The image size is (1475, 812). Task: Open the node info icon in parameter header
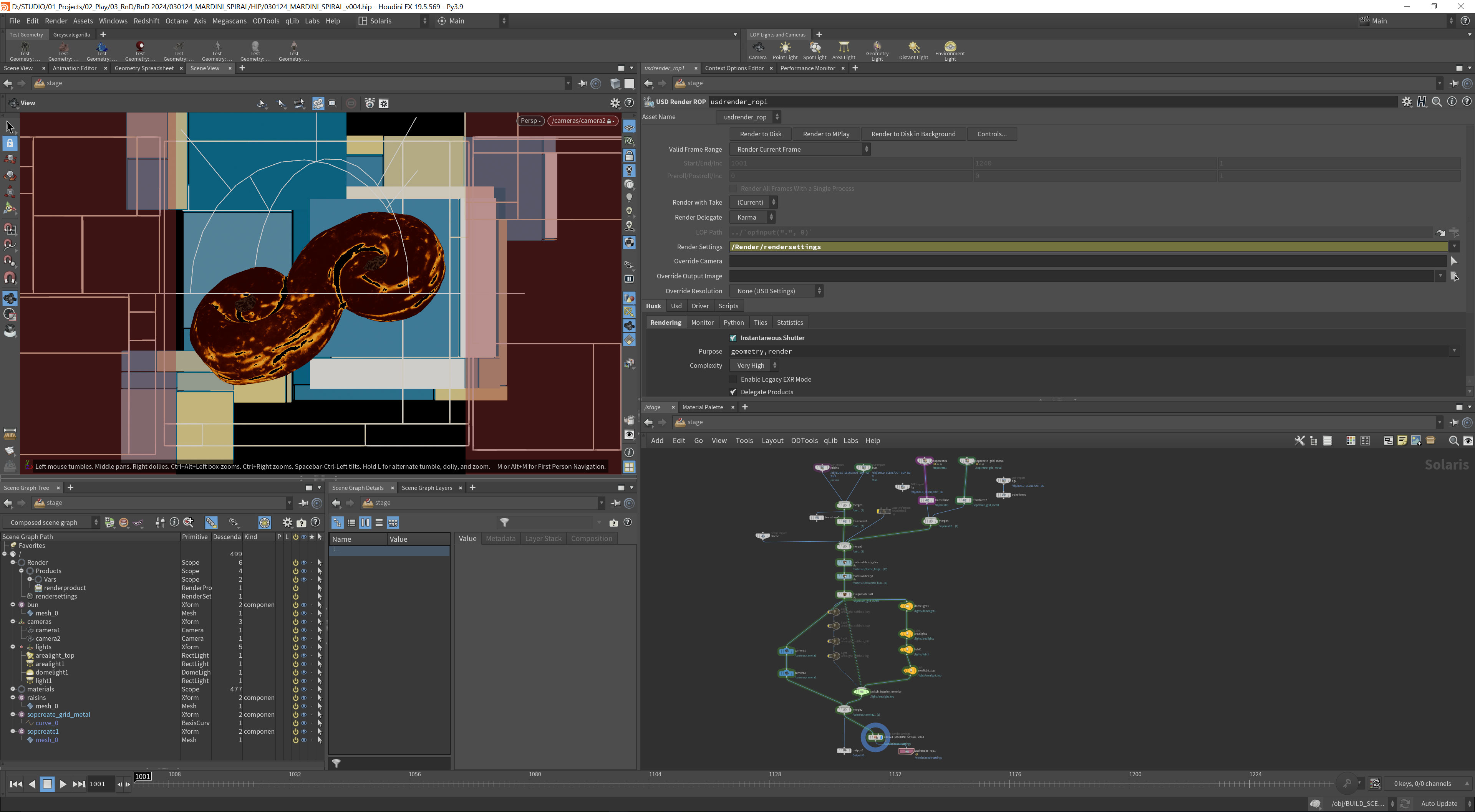1452,102
